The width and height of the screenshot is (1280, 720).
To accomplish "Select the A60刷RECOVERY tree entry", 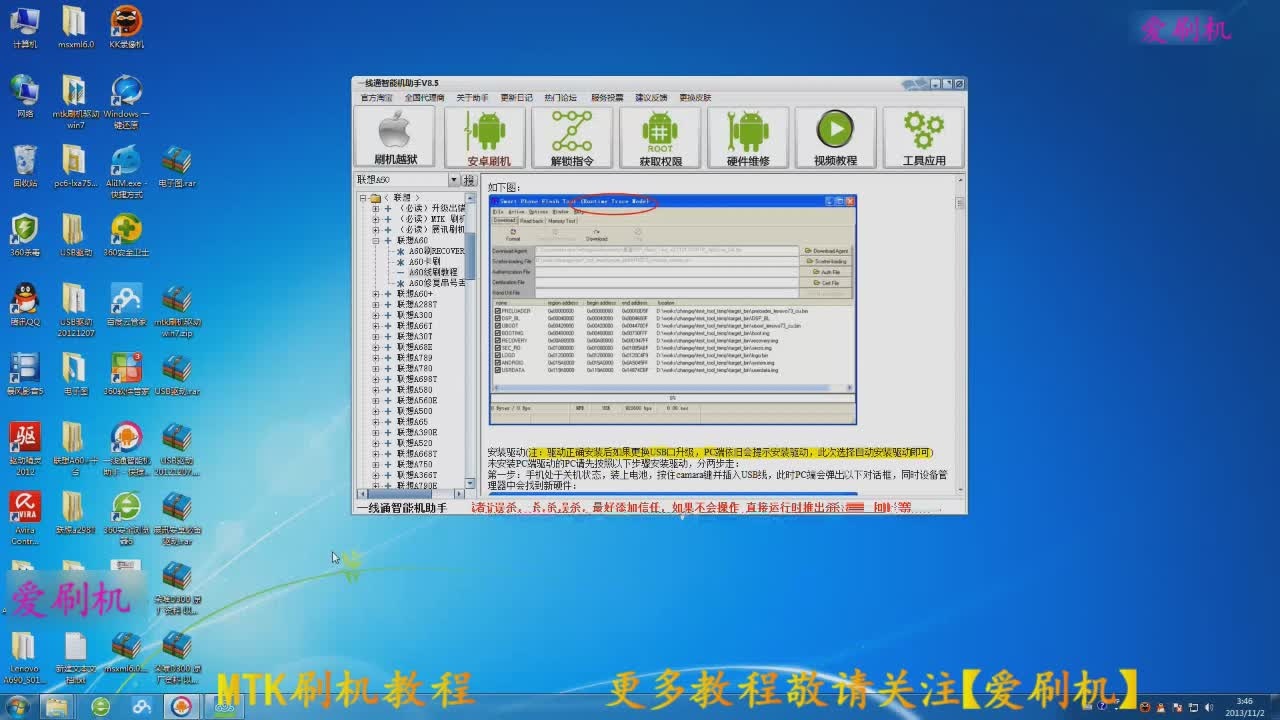I will pos(436,251).
